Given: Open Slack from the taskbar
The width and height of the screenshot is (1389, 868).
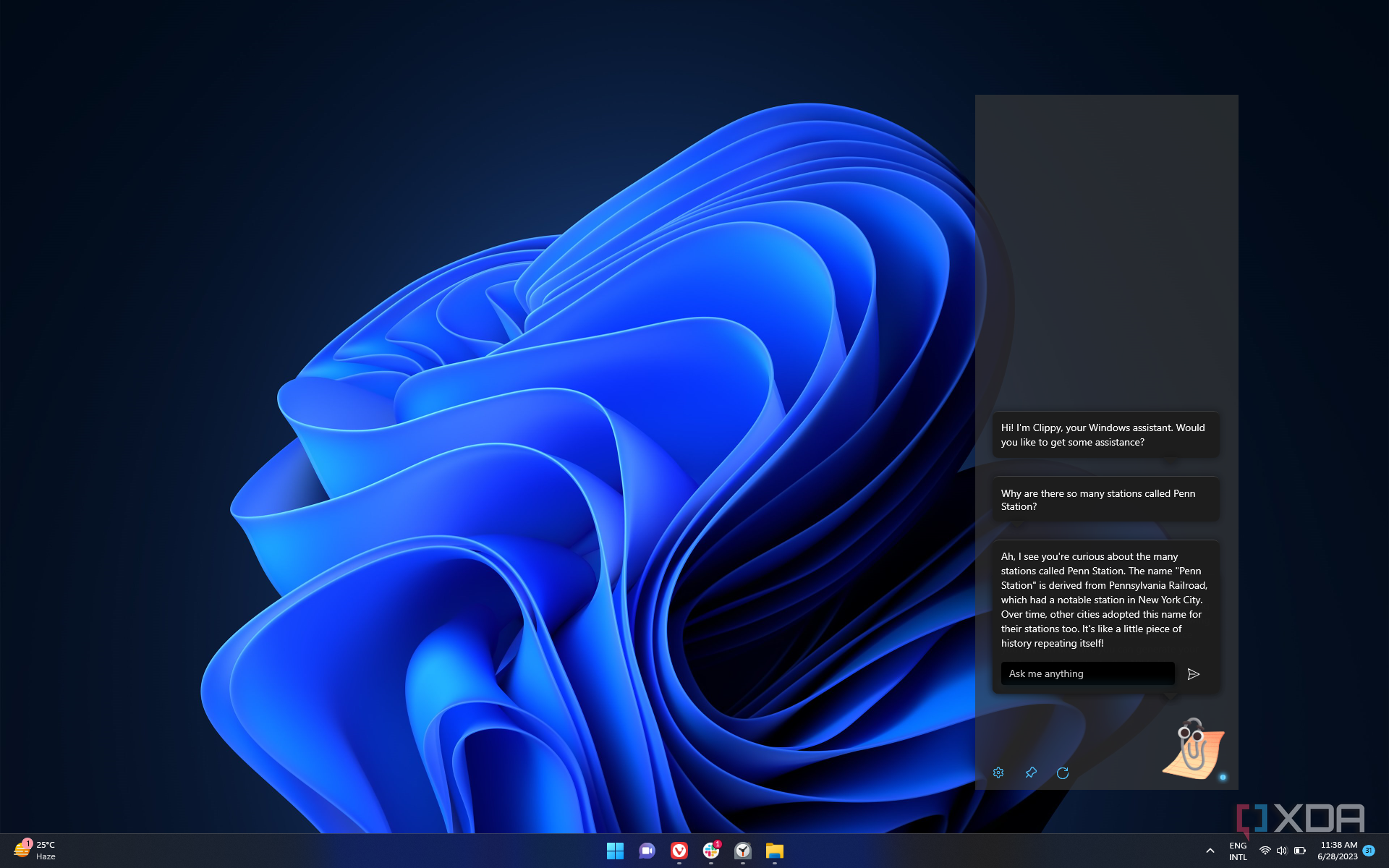Looking at the screenshot, I should point(710,851).
